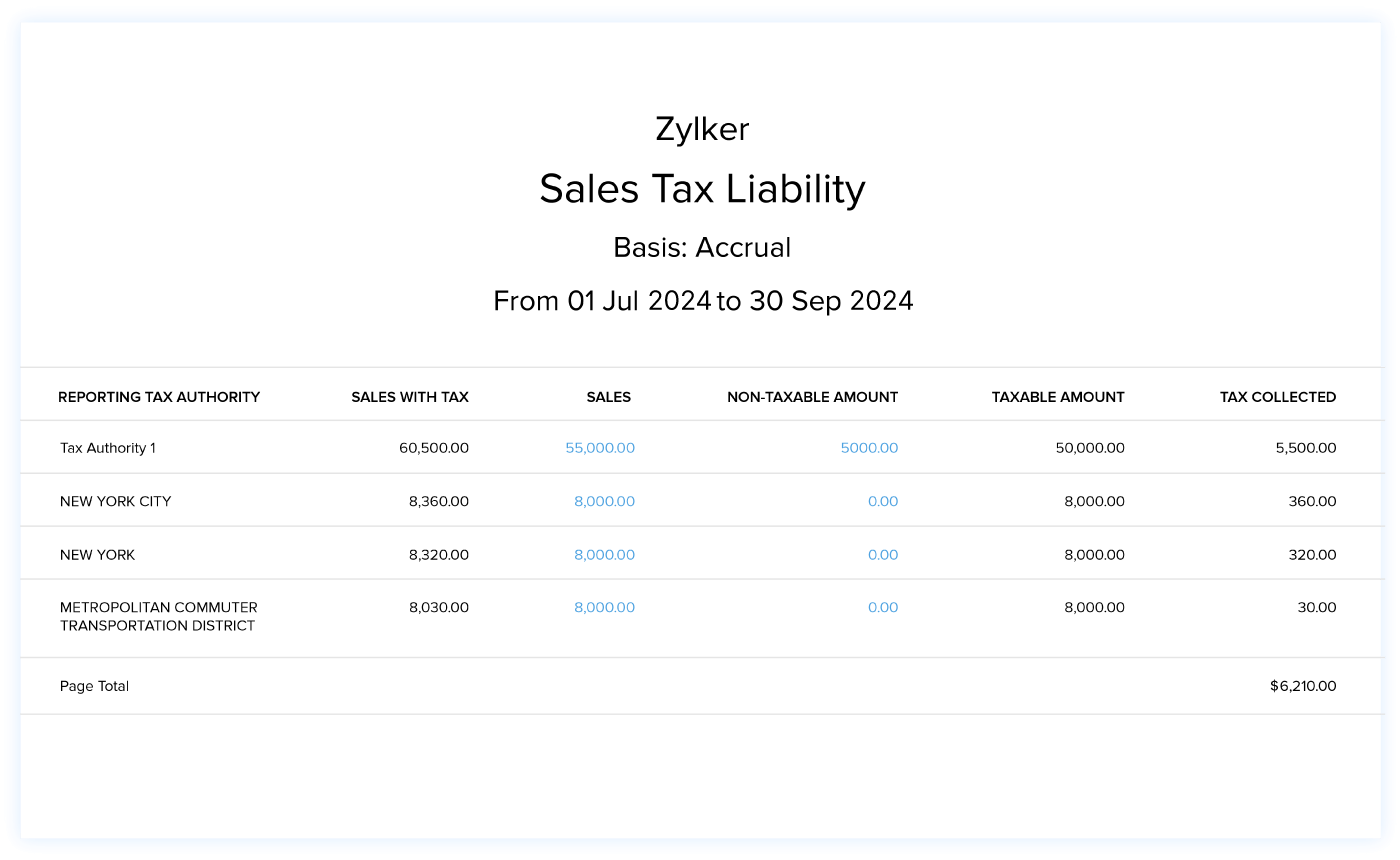The image size is (1400, 860).
Task: Click the Taxable Amount column header
Action: tap(1058, 397)
